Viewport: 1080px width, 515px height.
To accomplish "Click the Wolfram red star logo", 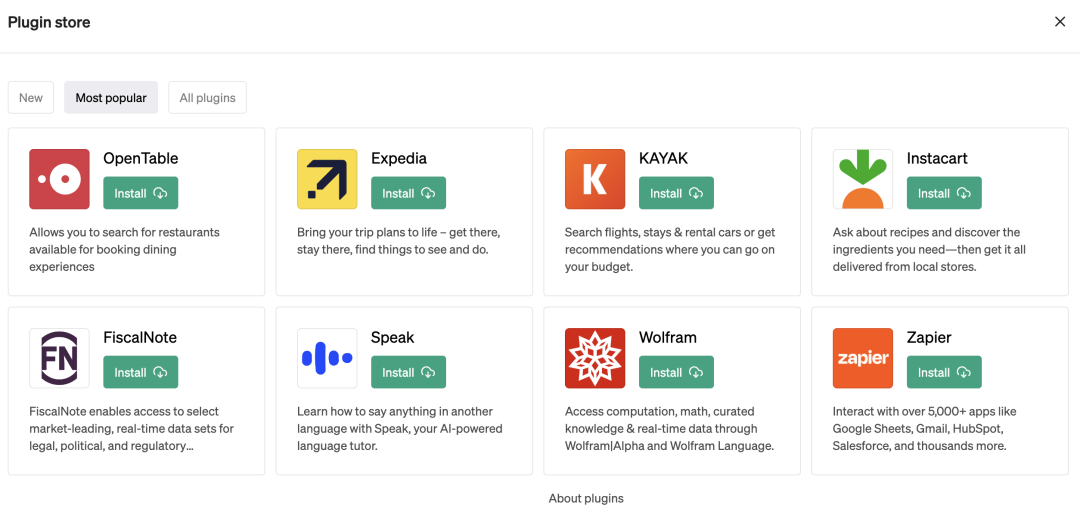I will click(x=595, y=358).
